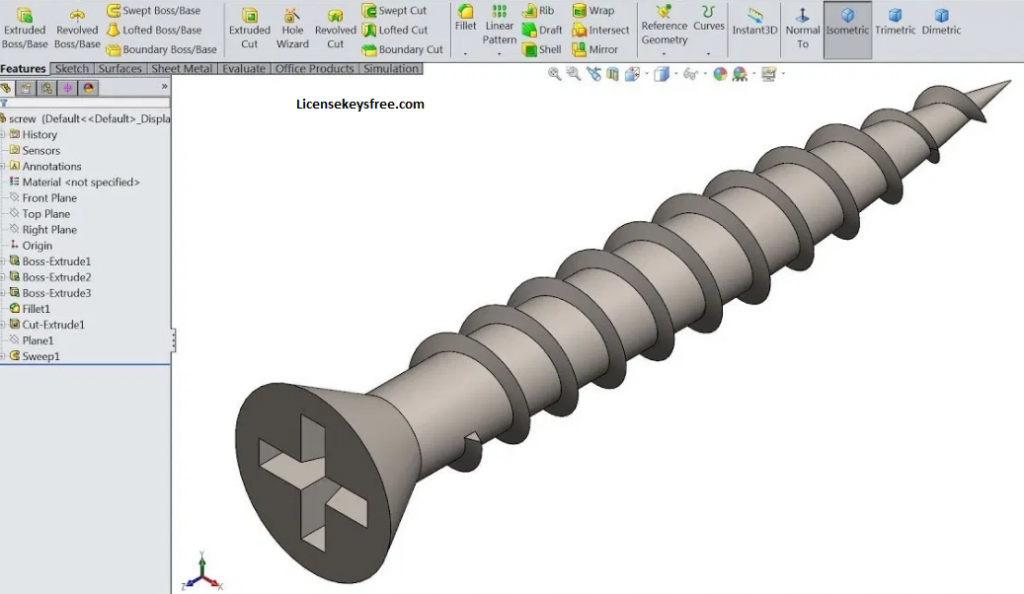Select the Lofted Cut tool

coord(395,29)
